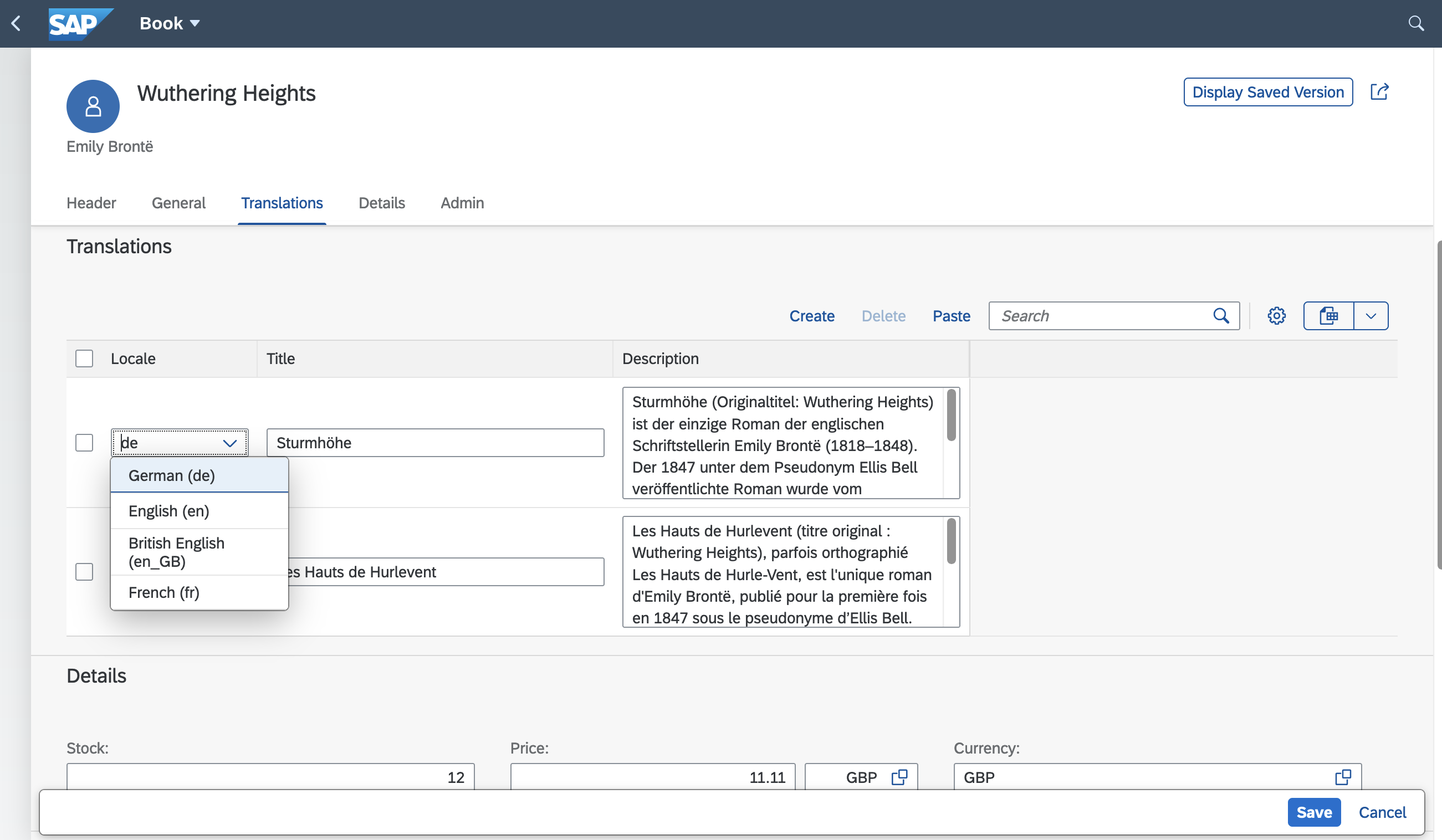Click Delete in the table toolbar
The height and width of the screenshot is (840, 1442).
coord(883,316)
